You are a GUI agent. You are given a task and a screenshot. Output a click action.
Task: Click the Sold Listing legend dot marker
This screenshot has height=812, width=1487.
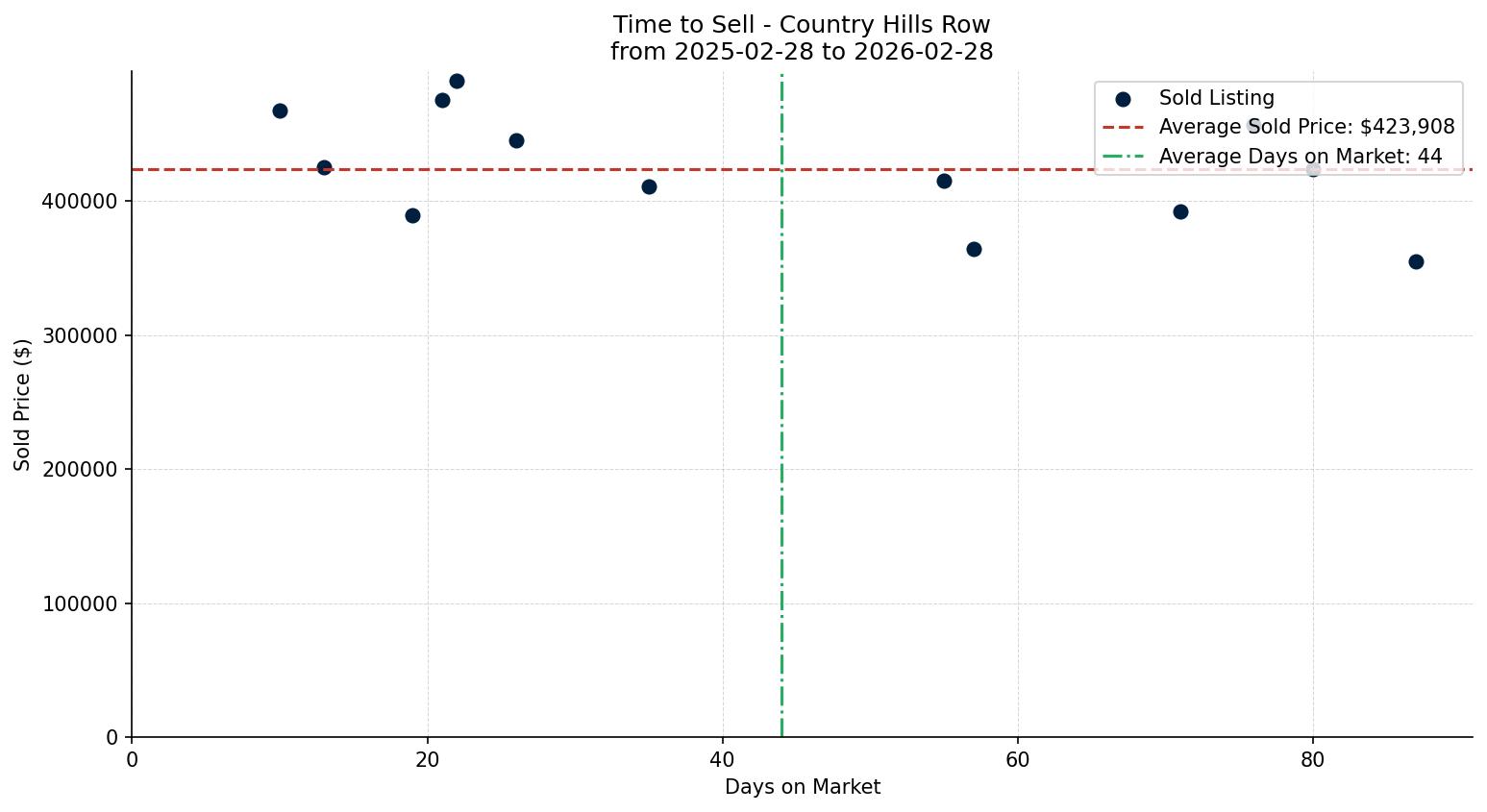[1123, 99]
